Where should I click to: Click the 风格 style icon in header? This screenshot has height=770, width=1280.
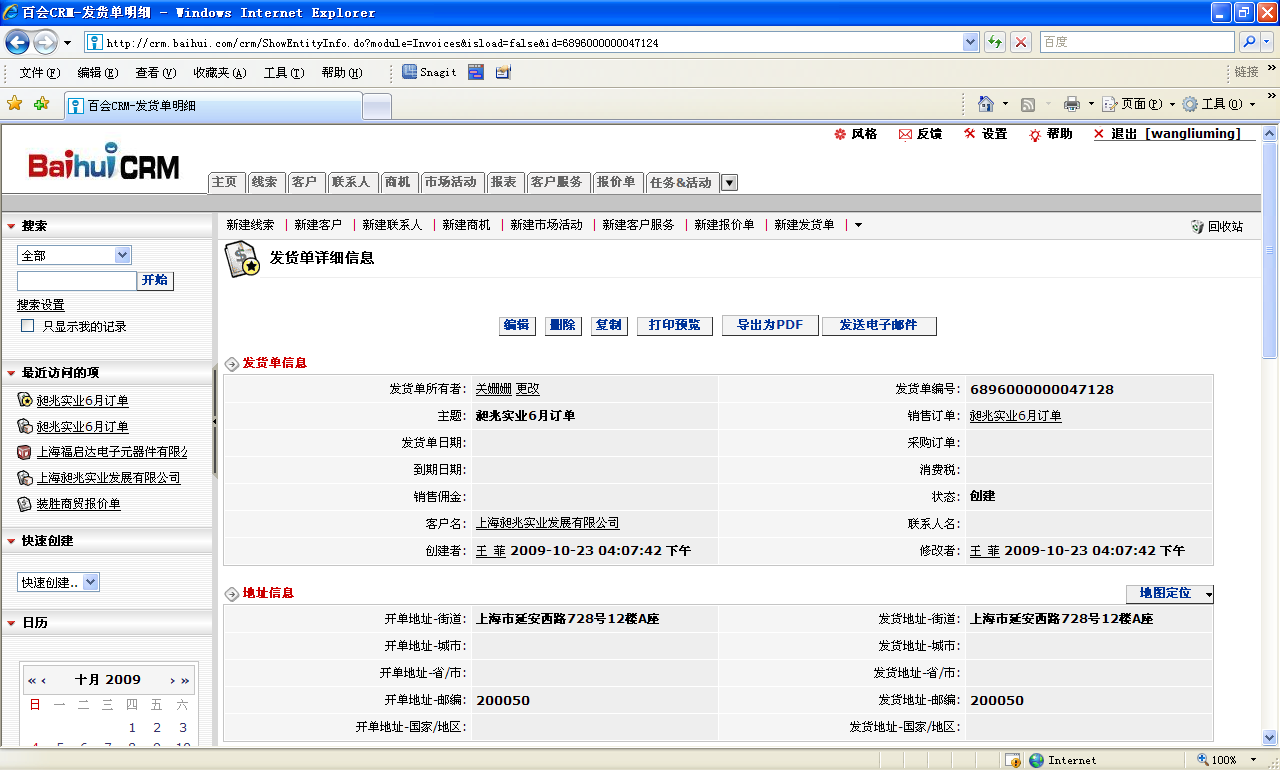[840, 134]
